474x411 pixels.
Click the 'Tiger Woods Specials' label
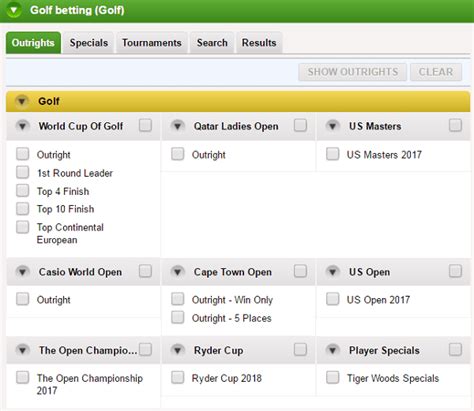coord(393,378)
